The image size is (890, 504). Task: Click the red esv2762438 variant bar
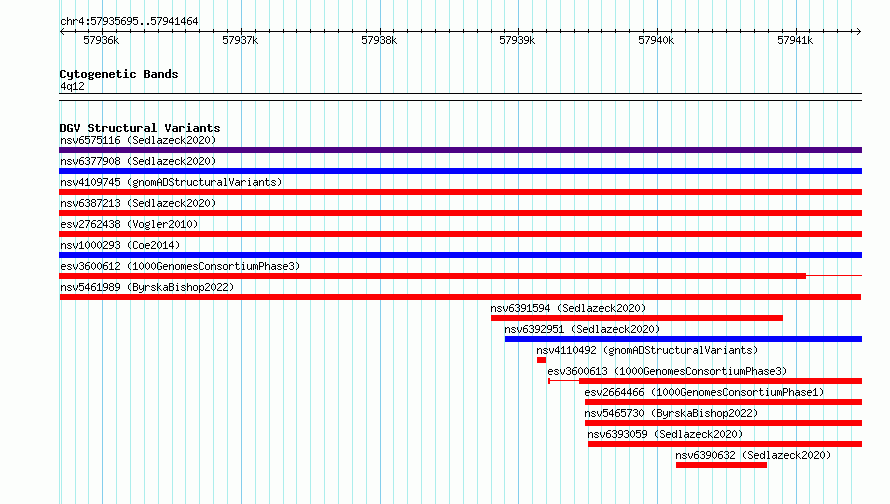(x=460, y=234)
